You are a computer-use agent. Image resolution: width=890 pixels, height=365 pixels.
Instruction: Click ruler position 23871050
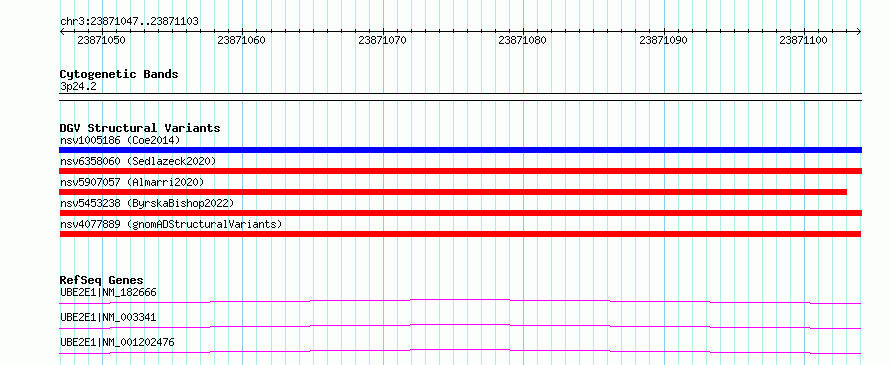tap(102, 40)
